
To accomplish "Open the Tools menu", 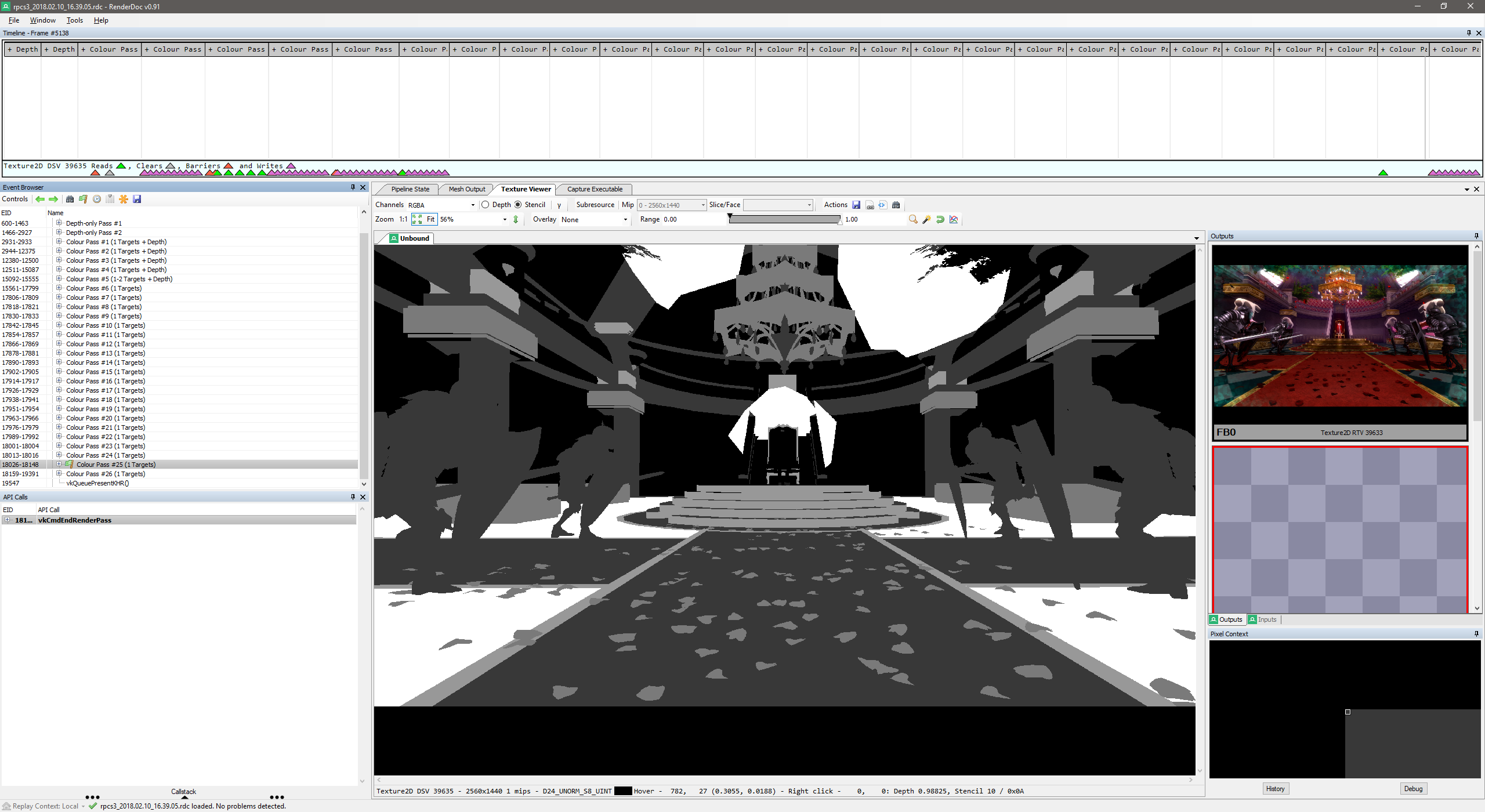I will pyautogui.click(x=74, y=20).
